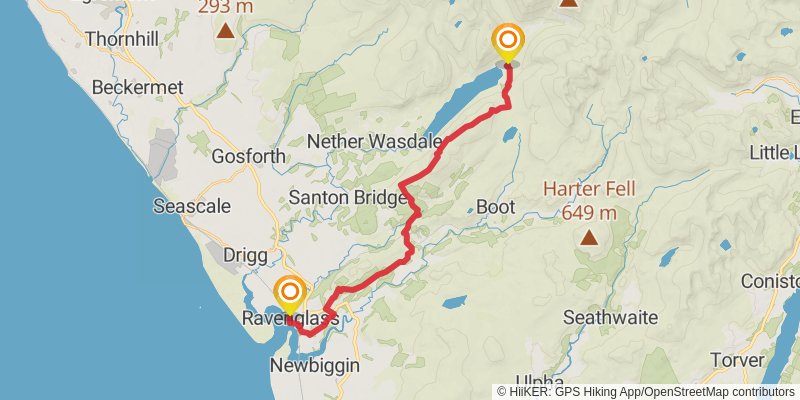Select the Nether Wasdale place label
Viewport: 800px width, 400px height.
[375, 141]
